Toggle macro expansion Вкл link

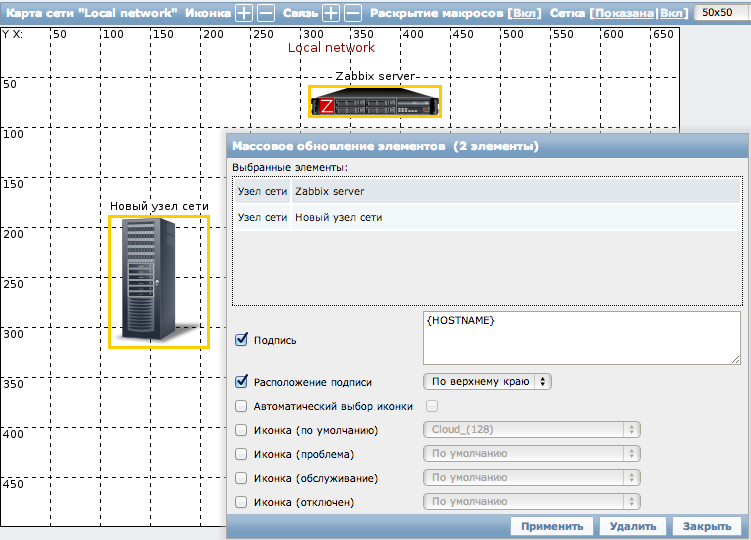524,13
